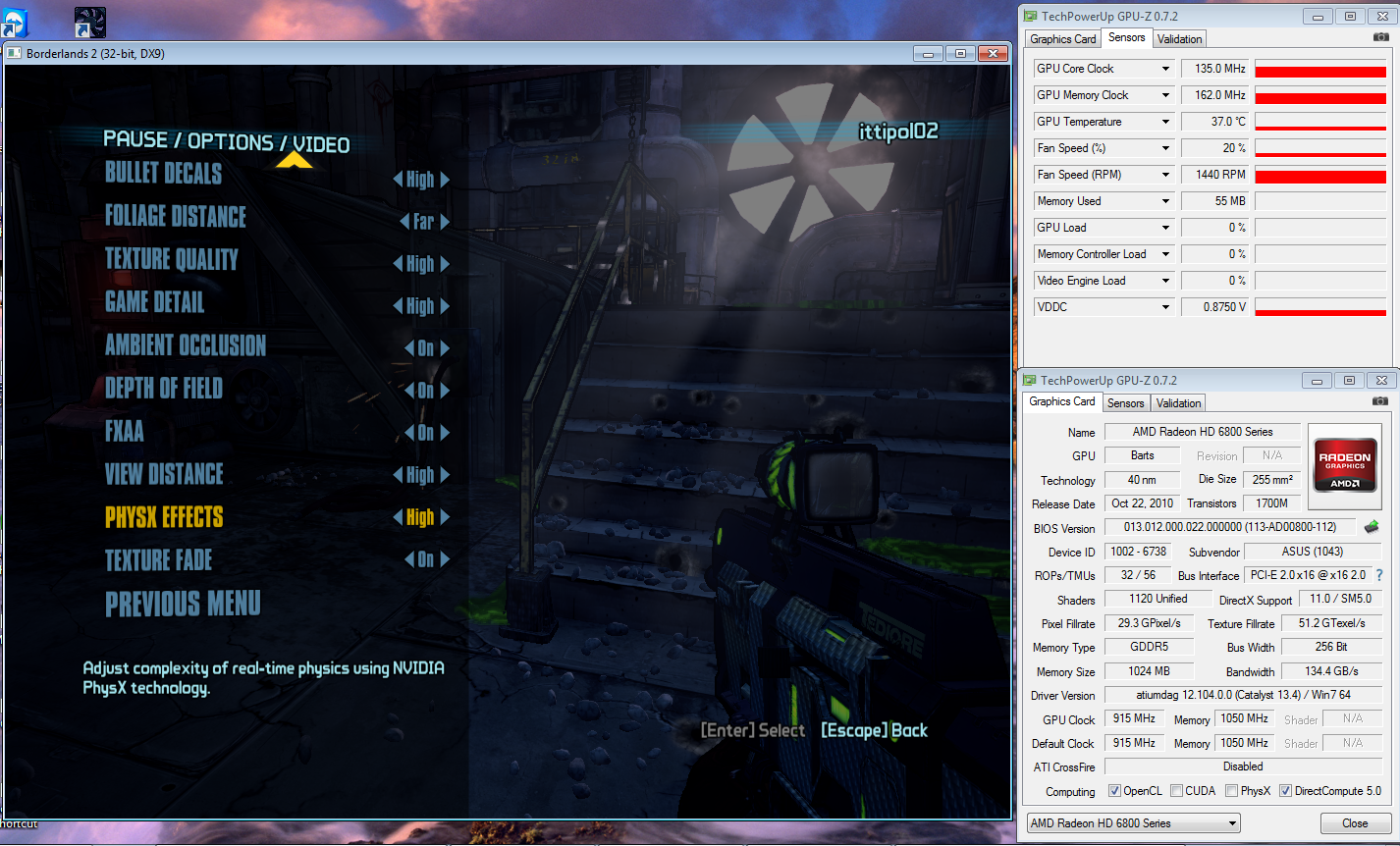Toggle Ambient Occlusion using its left arrow

pyautogui.click(x=409, y=348)
